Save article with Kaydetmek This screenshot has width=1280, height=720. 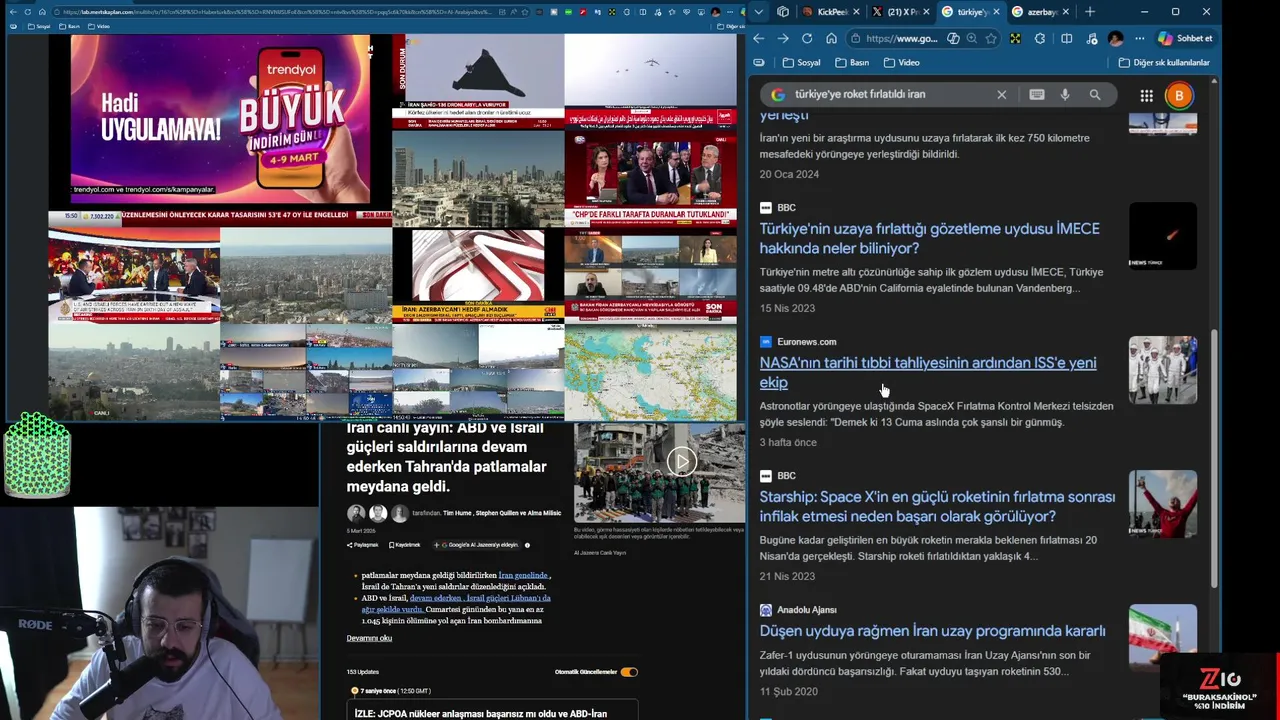point(404,545)
